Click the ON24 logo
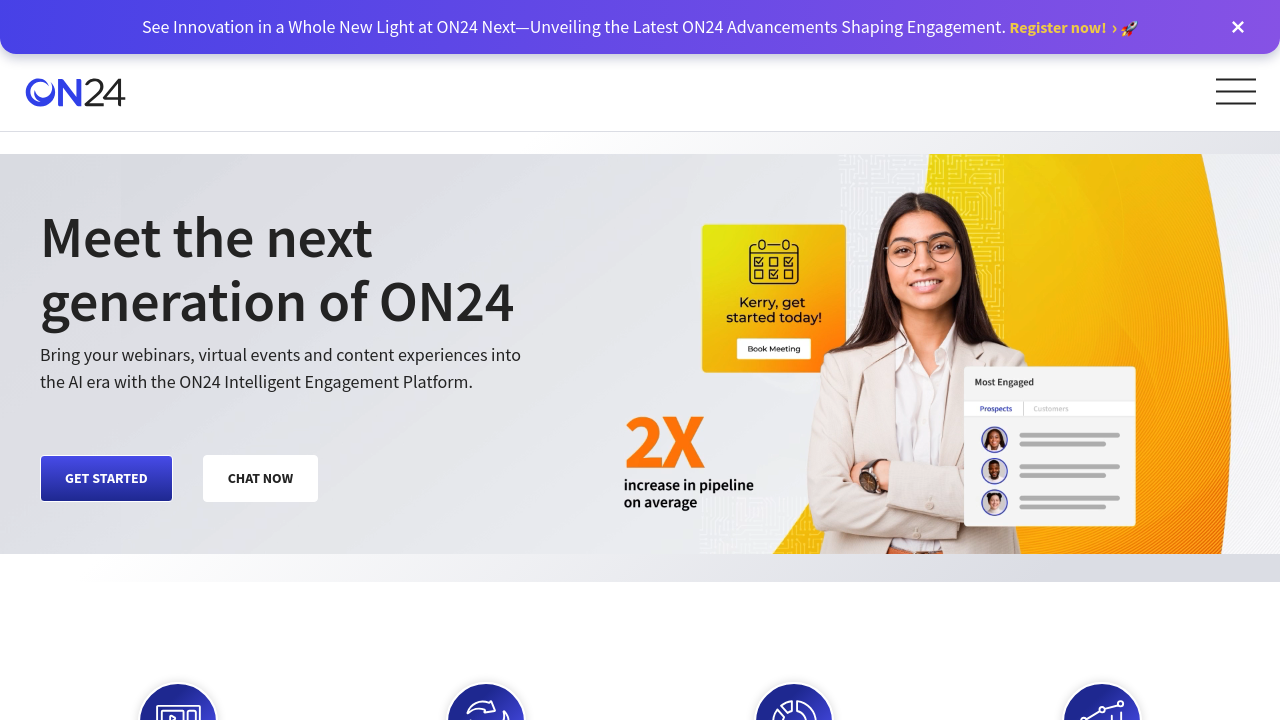Viewport: 1280px width, 720px height. click(x=76, y=92)
